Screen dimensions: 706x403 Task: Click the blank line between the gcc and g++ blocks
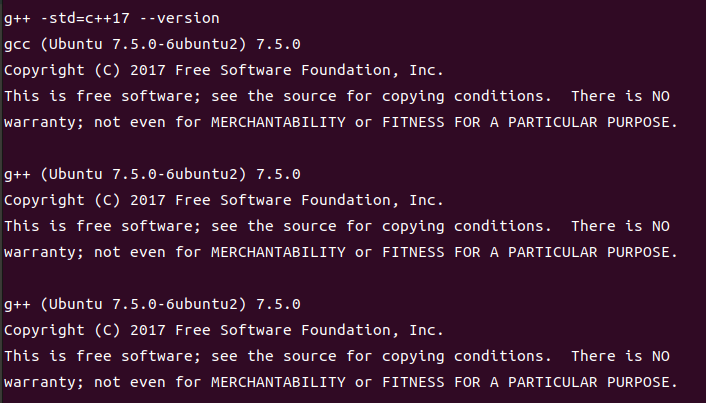click(x=353, y=149)
